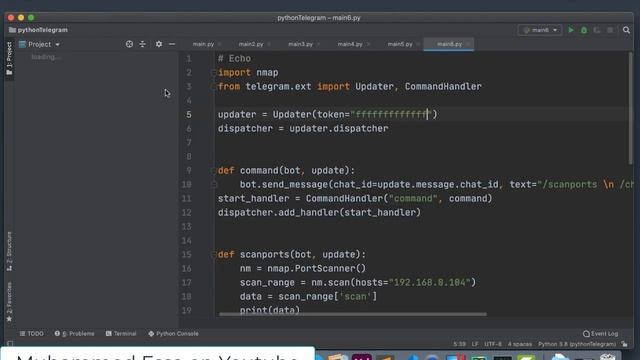Viewport: 640px width, 360px height.
Task: Click the editor vertical scrollbar
Action: tap(631, 108)
